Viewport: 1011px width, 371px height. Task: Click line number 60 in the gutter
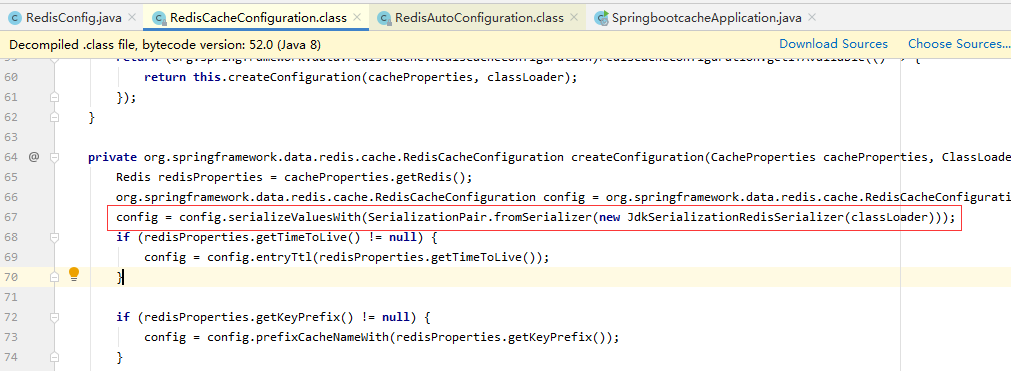[x=11, y=77]
